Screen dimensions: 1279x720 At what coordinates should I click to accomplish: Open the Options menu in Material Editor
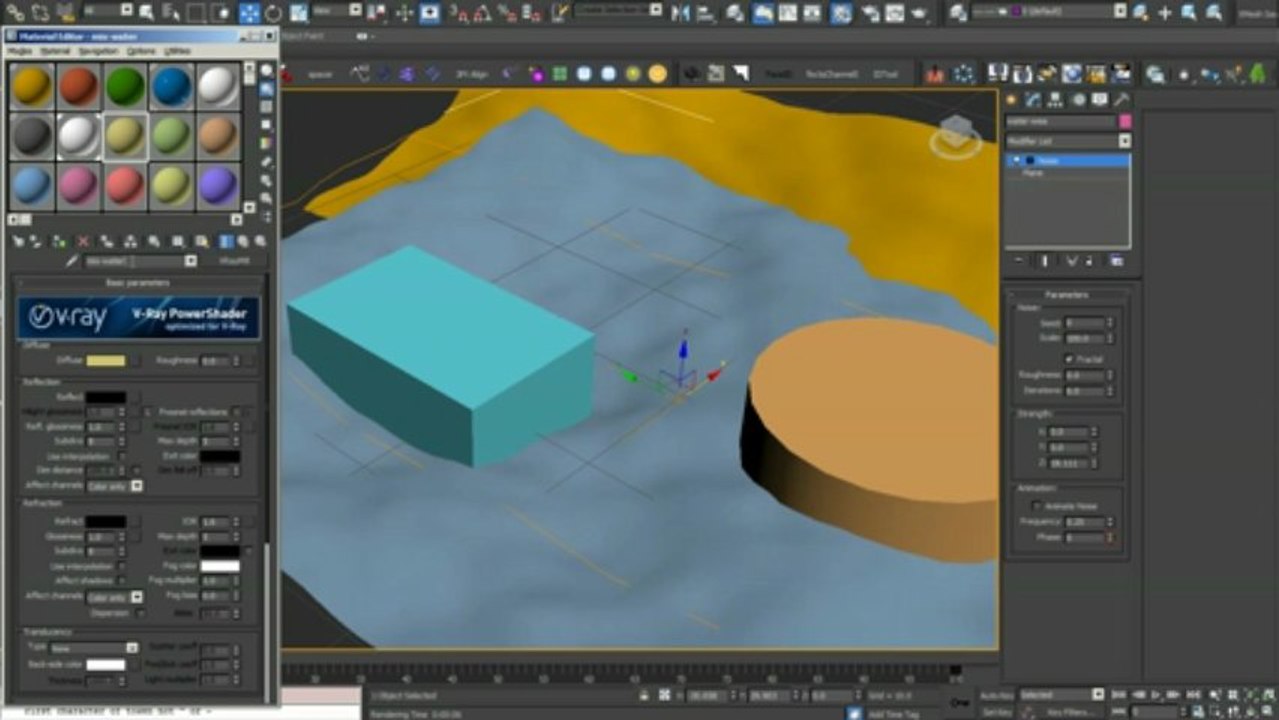click(x=141, y=50)
